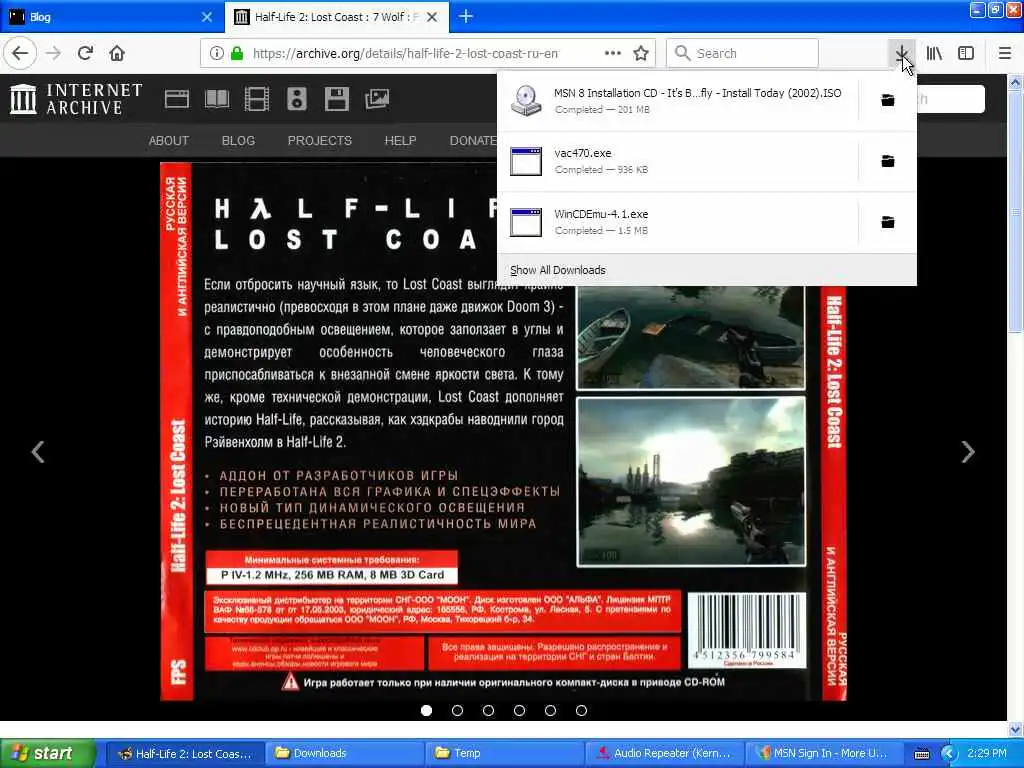
Task: Go to the browser Home page
Action: (117, 53)
